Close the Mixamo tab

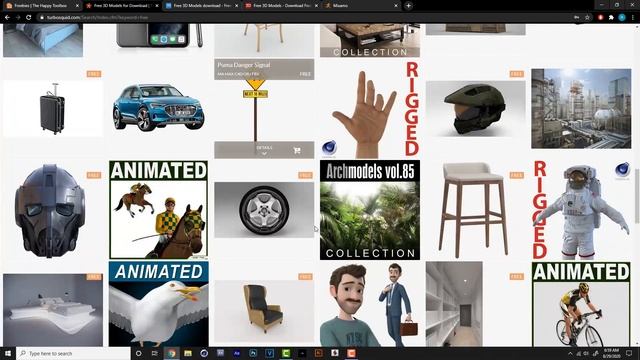396,6
